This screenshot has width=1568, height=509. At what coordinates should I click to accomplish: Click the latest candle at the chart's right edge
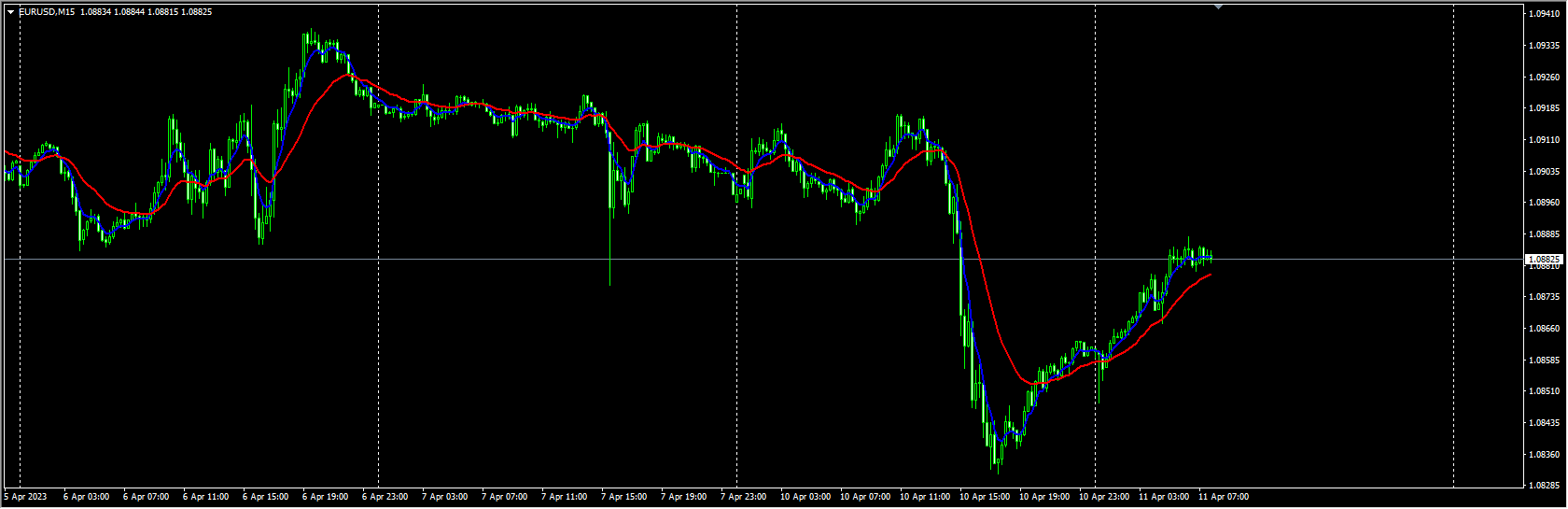click(x=1211, y=258)
